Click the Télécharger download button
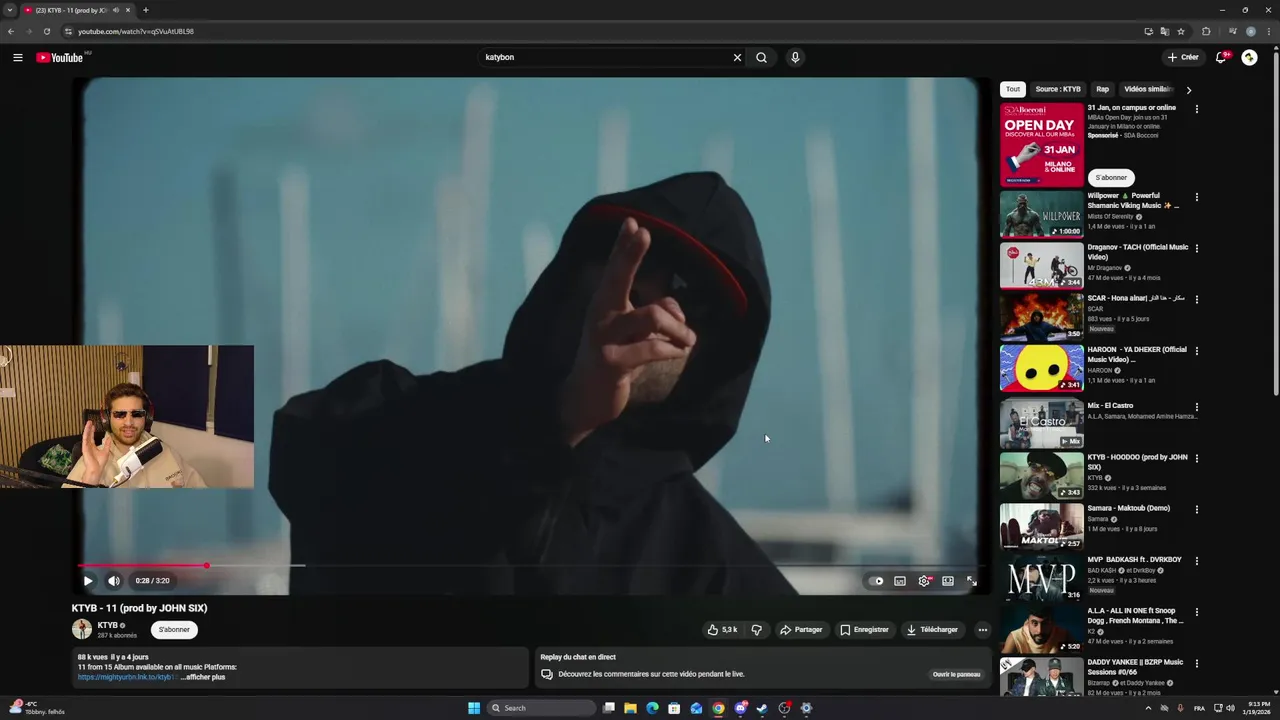Image resolution: width=1280 pixels, height=720 pixels. pos(932,630)
